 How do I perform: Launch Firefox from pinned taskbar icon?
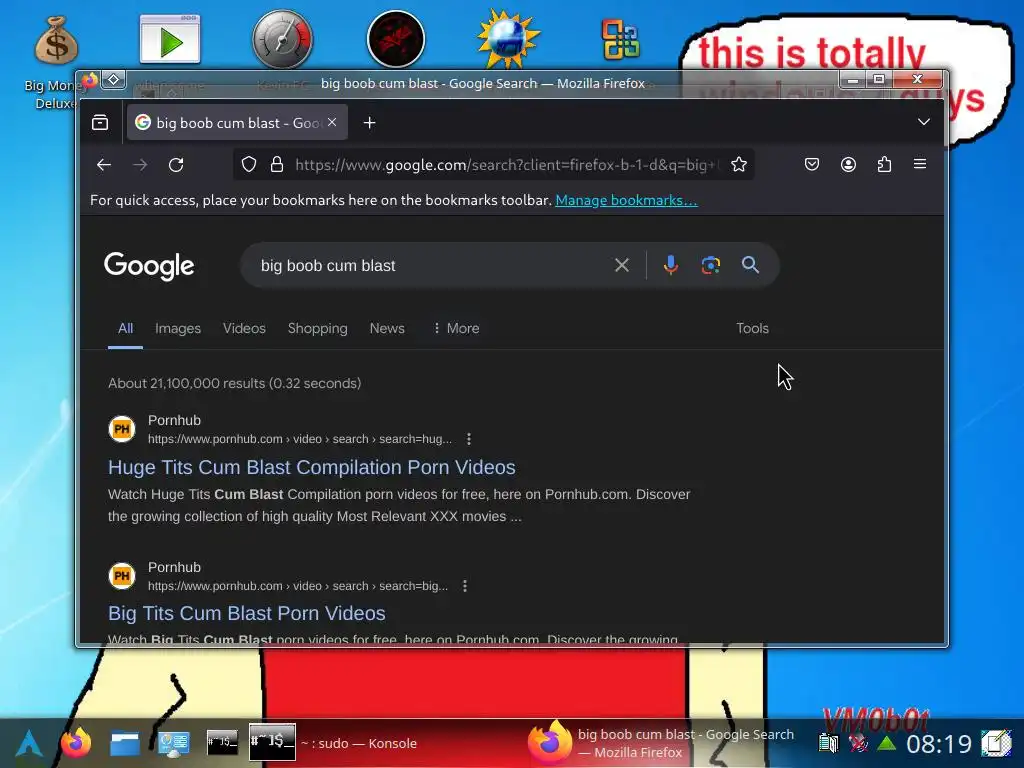pyautogui.click(x=76, y=743)
